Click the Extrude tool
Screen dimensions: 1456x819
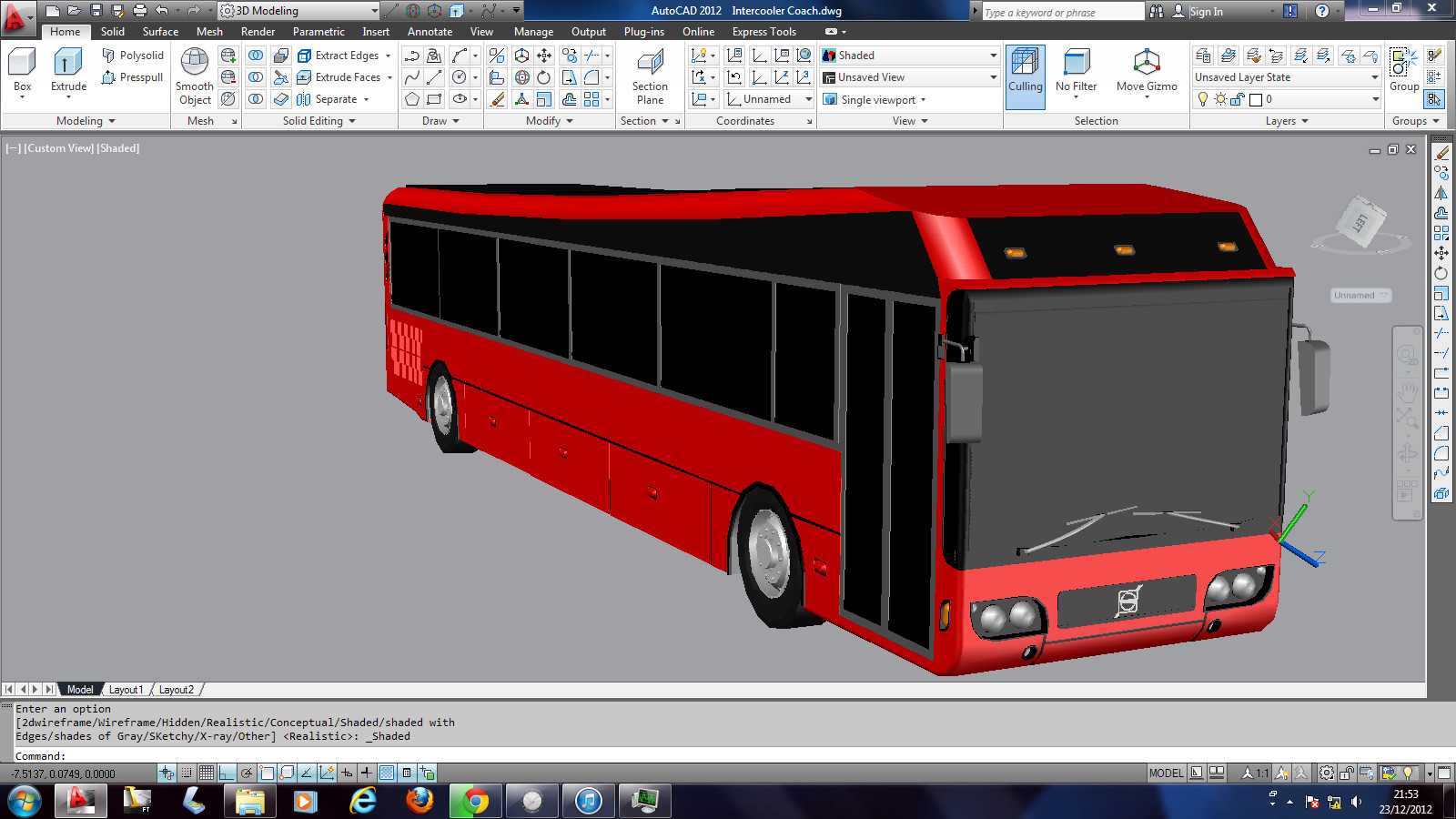click(68, 71)
